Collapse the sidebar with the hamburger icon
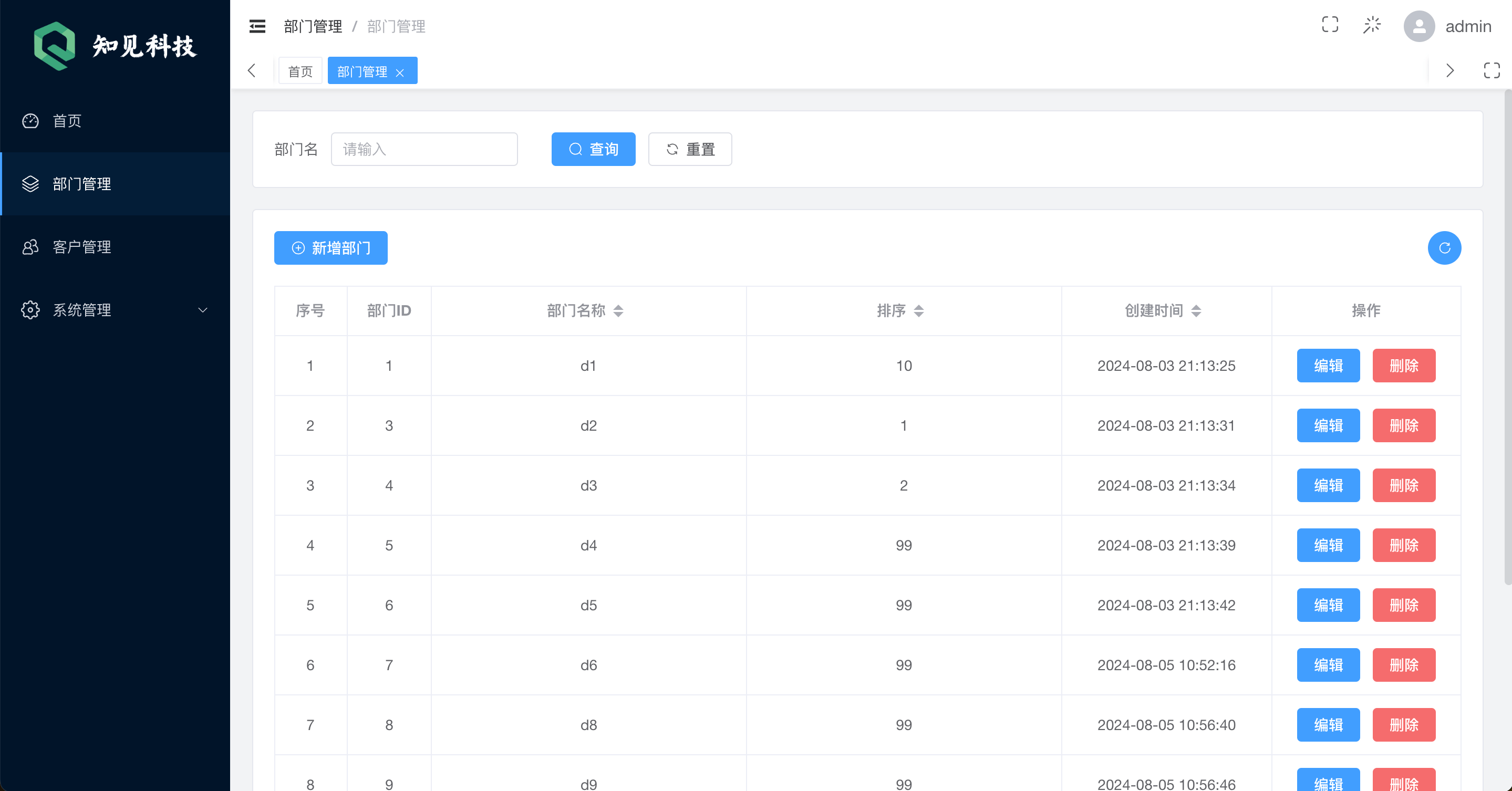 (257, 26)
